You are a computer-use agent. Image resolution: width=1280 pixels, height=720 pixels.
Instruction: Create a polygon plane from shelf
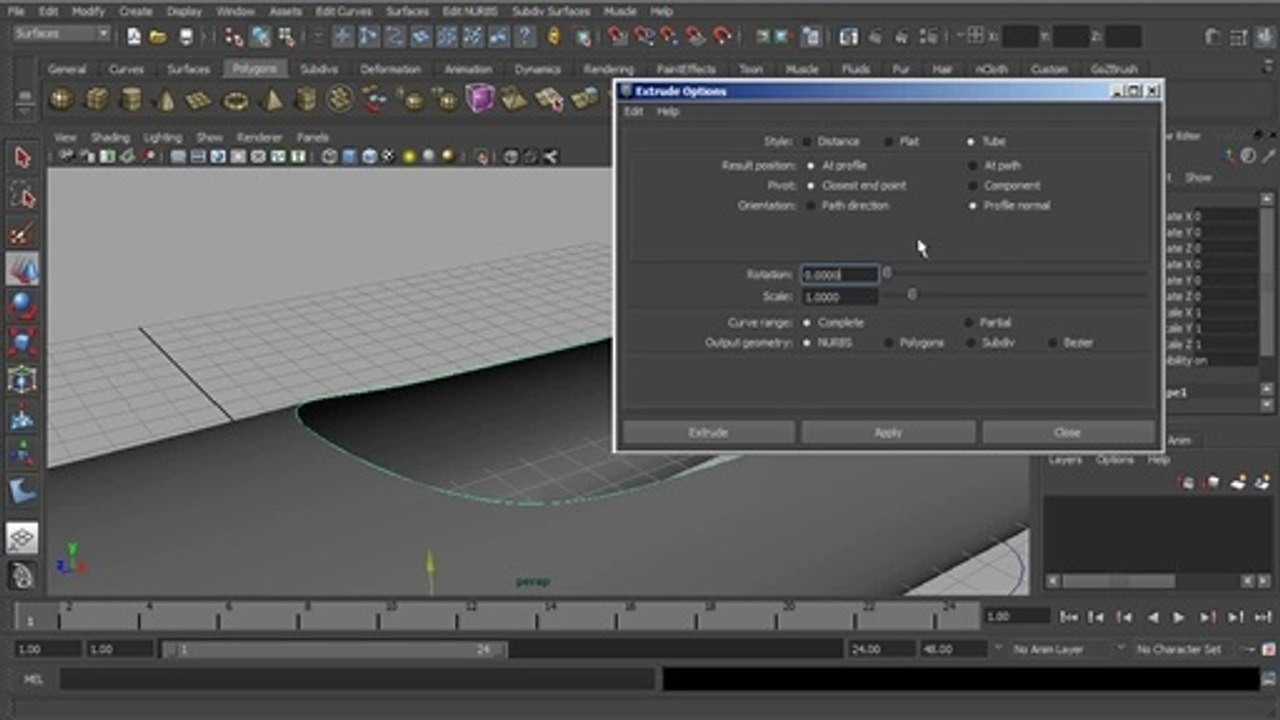pyautogui.click(x=200, y=99)
